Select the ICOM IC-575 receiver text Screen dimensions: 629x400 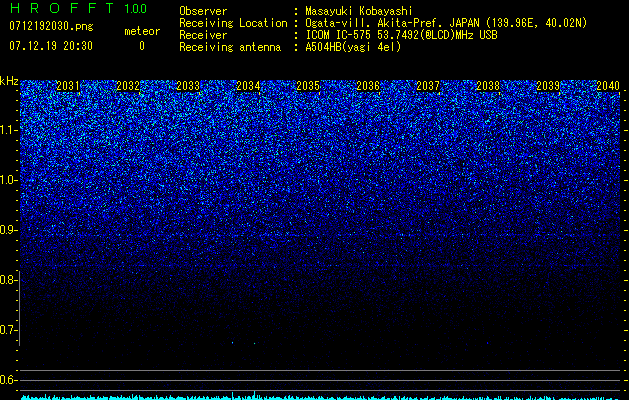(401, 35)
